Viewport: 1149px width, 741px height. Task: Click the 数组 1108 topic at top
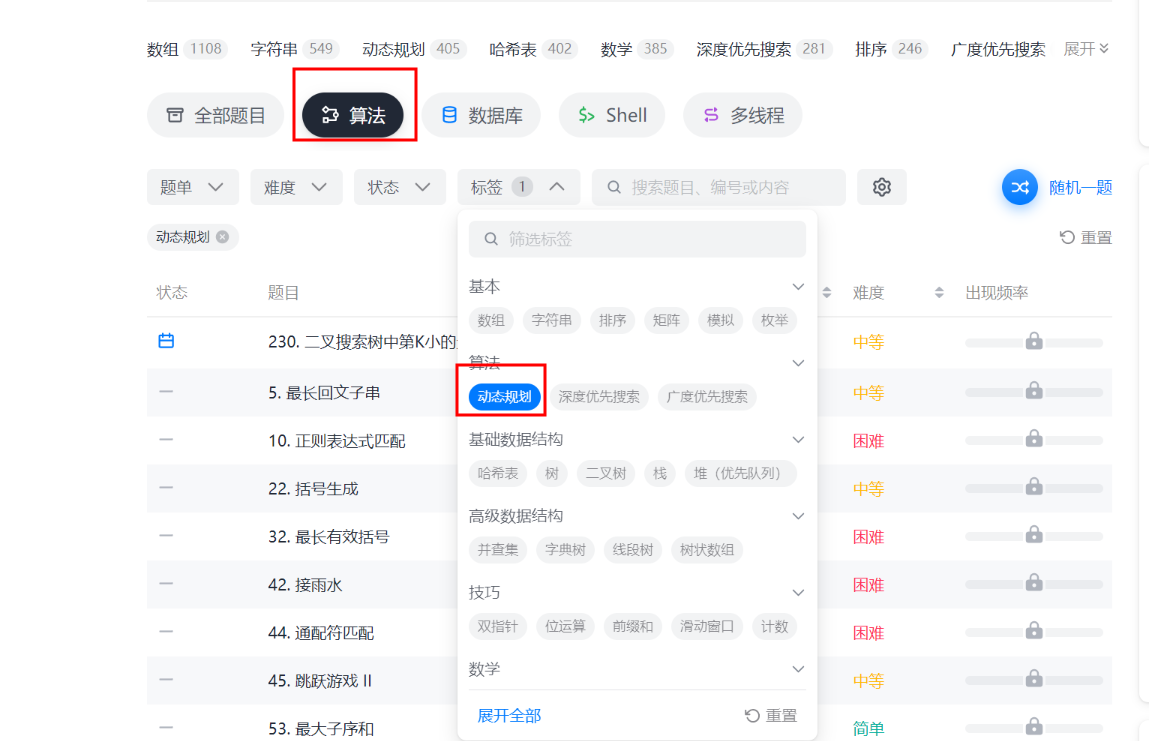(x=187, y=49)
